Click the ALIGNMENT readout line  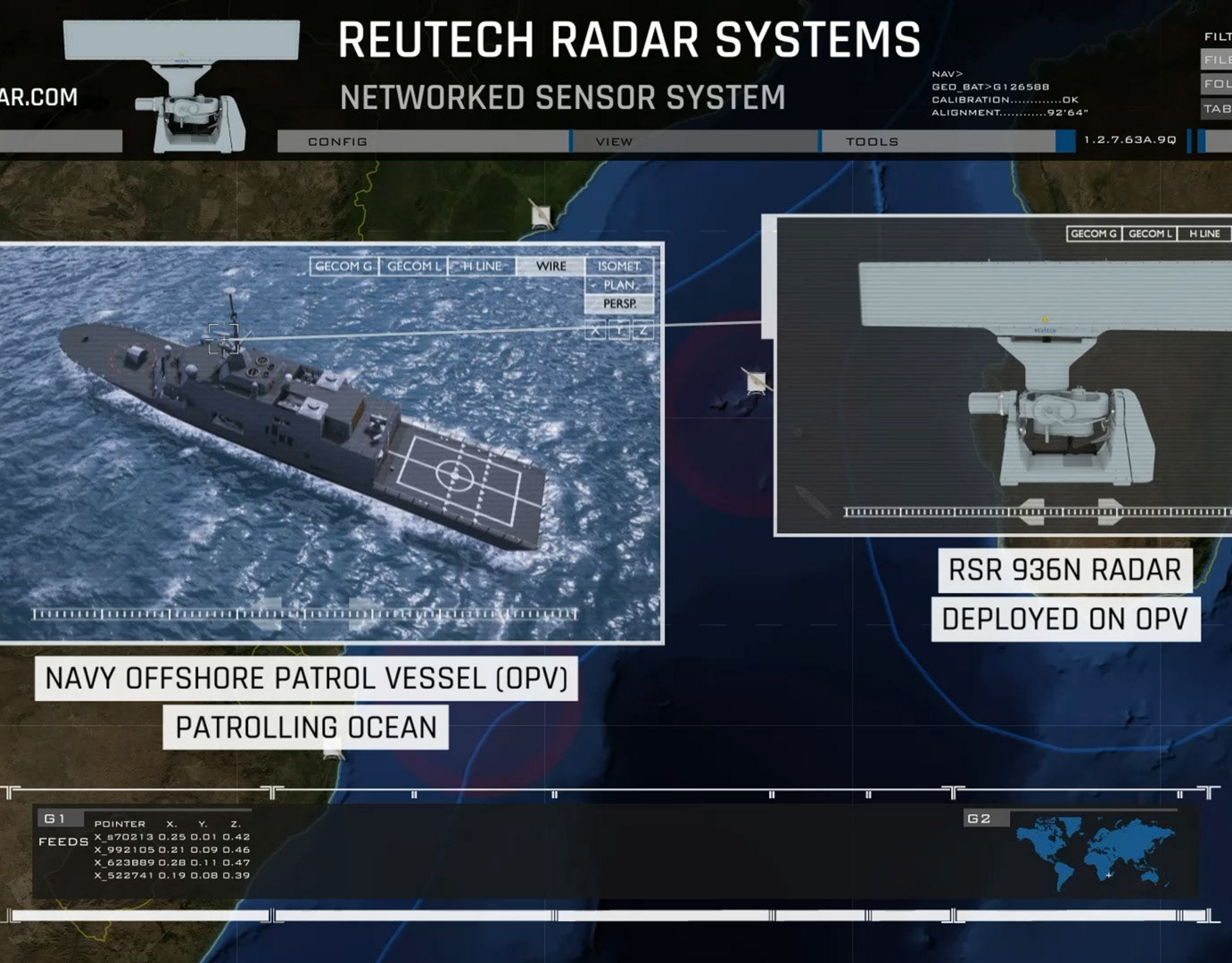click(x=1010, y=112)
